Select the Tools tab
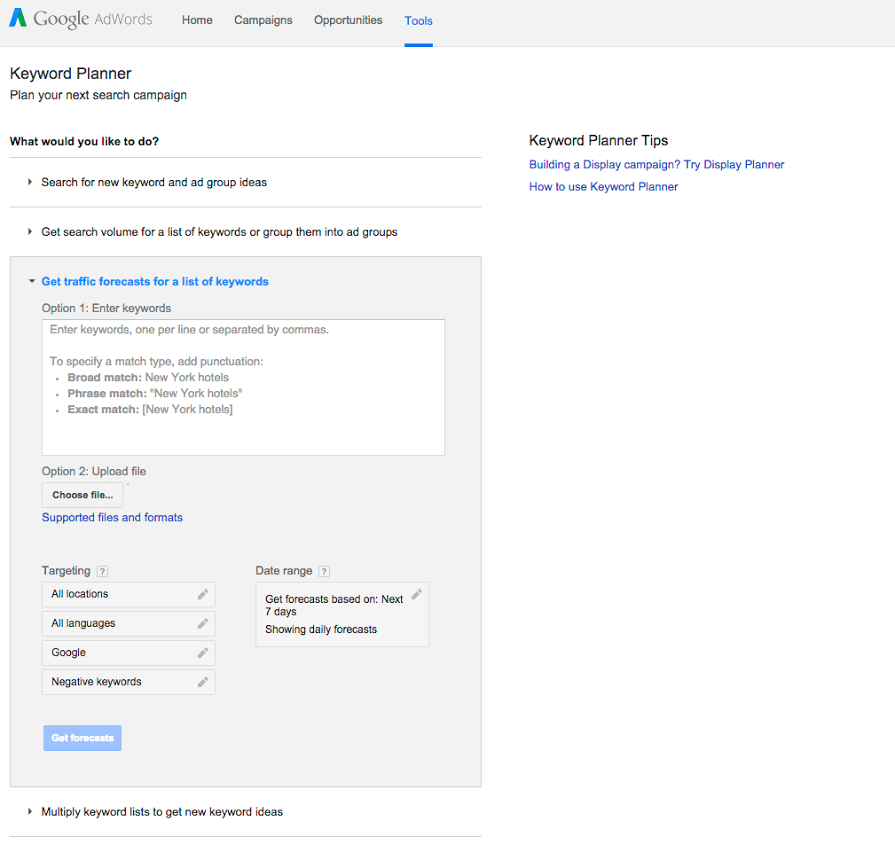The width and height of the screenshot is (895, 845). [x=418, y=21]
